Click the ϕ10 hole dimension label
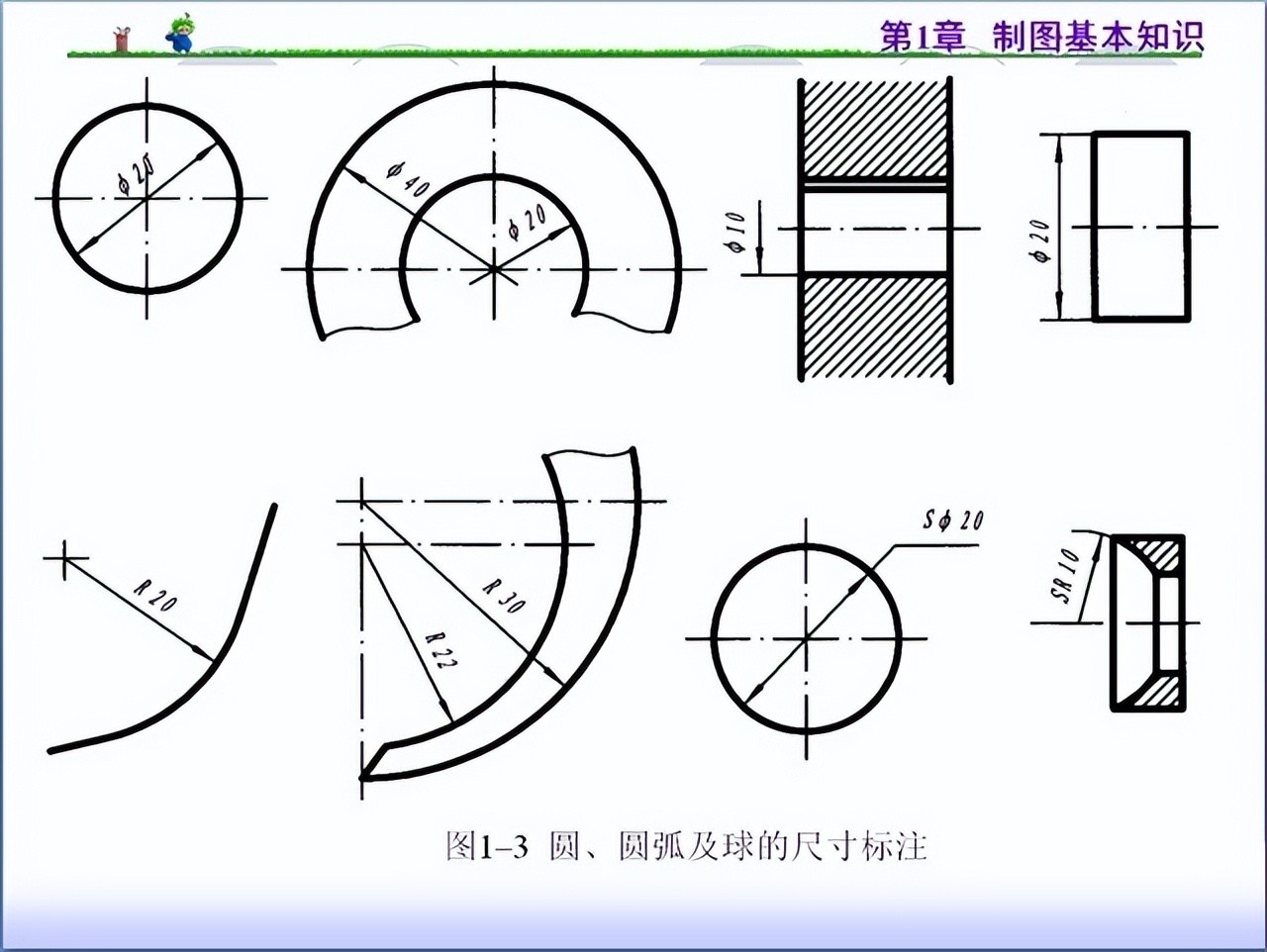Screen dimensions: 1267x952 (x=735, y=231)
